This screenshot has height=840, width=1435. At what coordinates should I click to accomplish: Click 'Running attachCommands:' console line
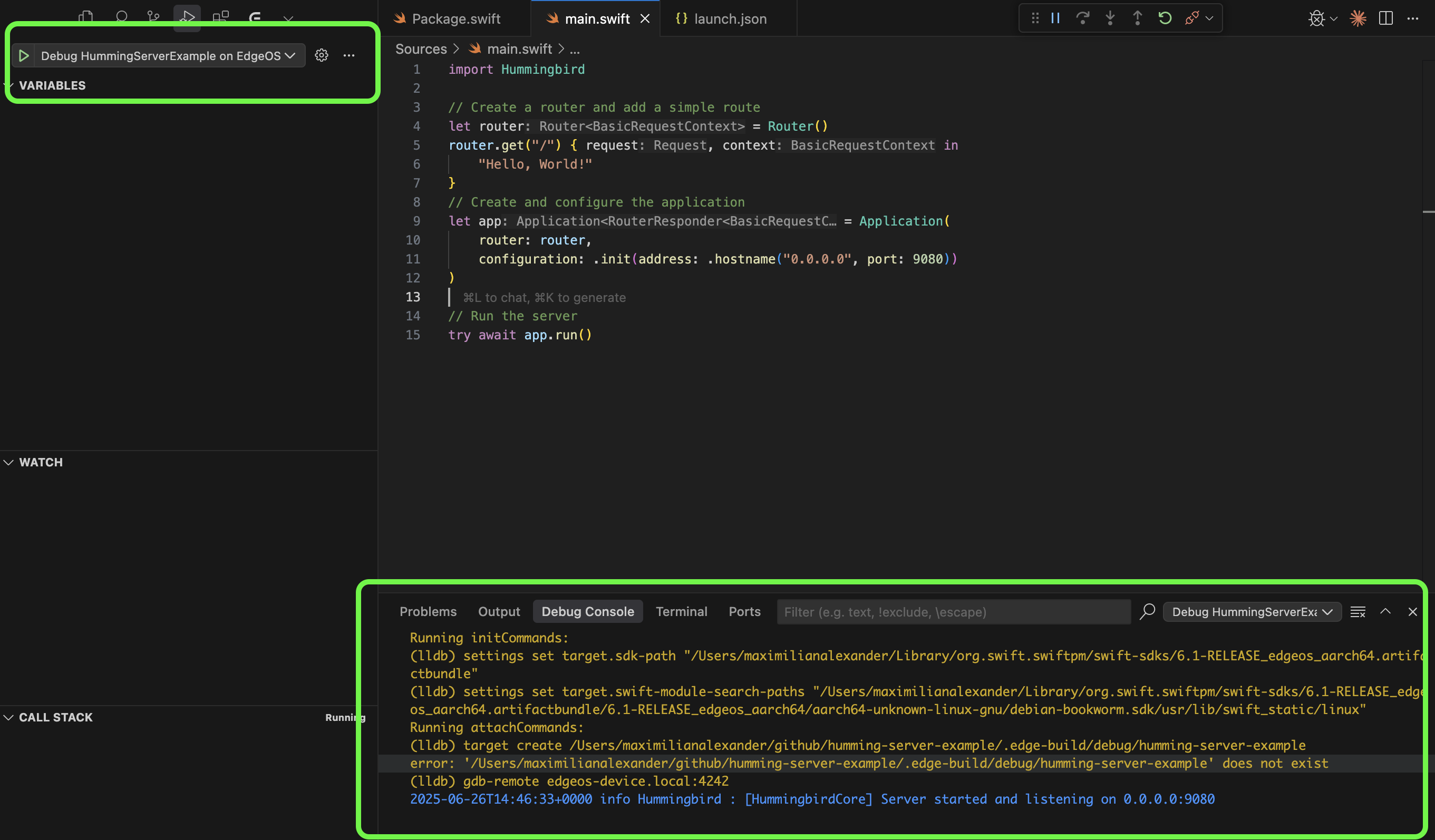pyautogui.click(x=497, y=727)
